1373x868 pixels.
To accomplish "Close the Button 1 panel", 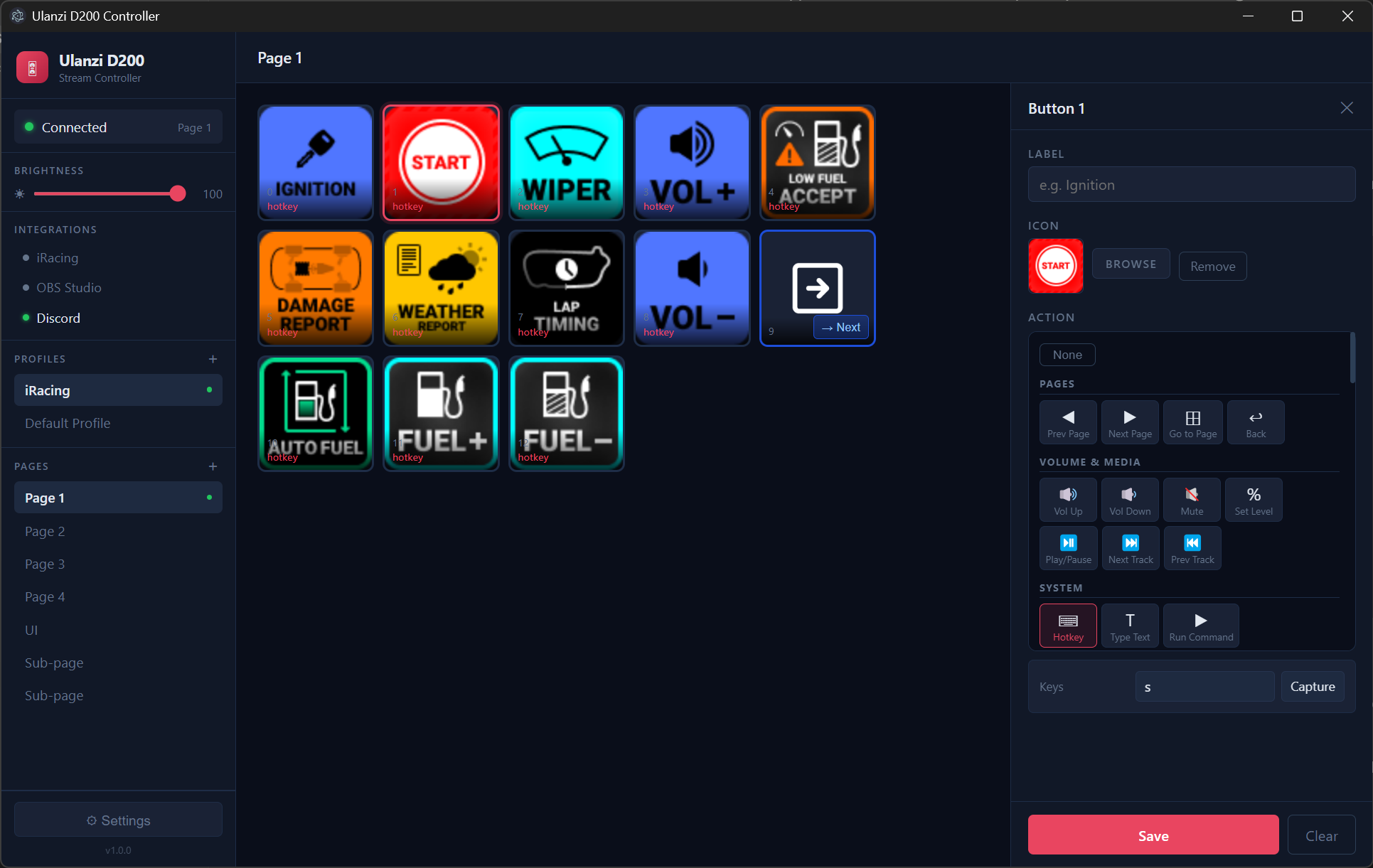I will coord(1347,108).
